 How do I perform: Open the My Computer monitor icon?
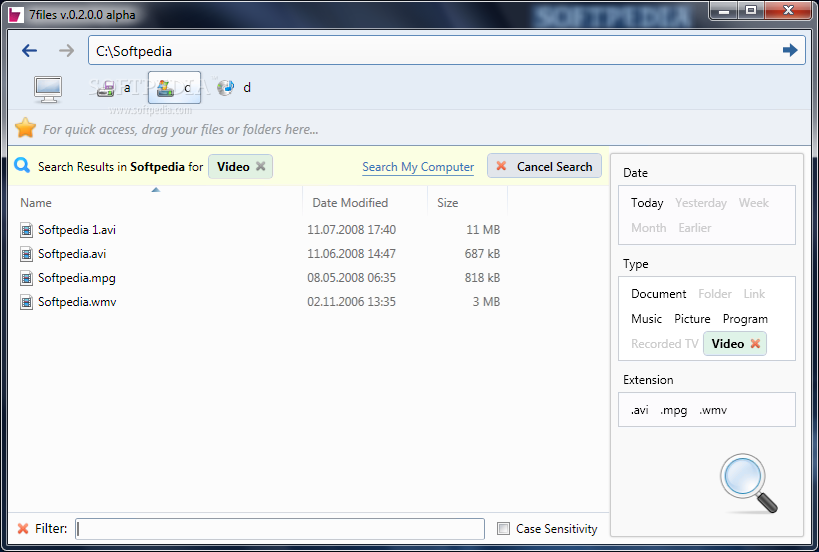tap(48, 89)
